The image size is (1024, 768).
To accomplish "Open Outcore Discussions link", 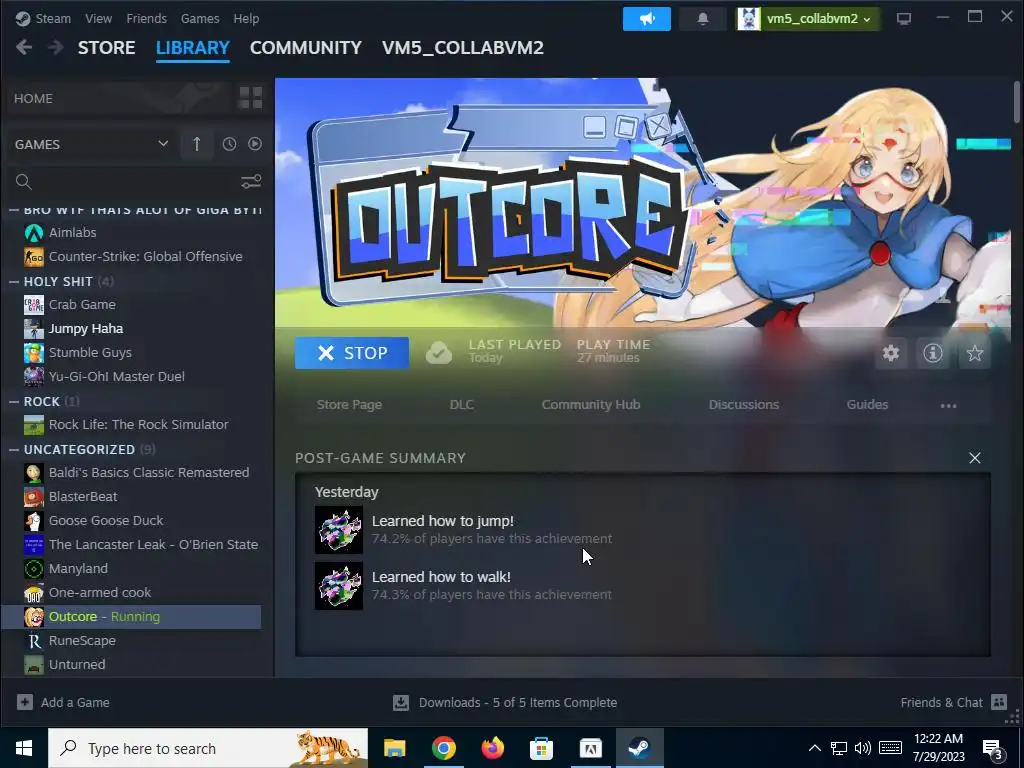I will [x=744, y=405].
